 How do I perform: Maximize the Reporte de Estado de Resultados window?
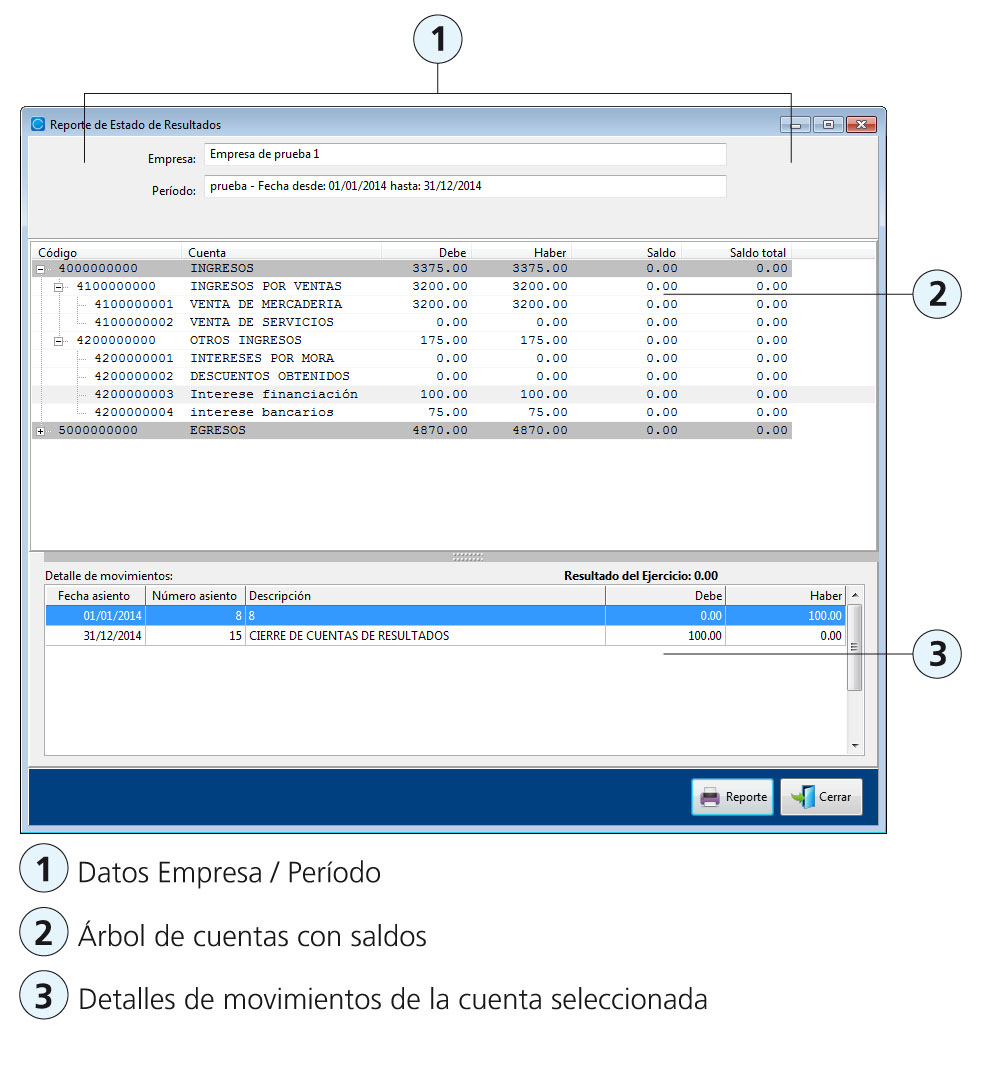(828, 125)
